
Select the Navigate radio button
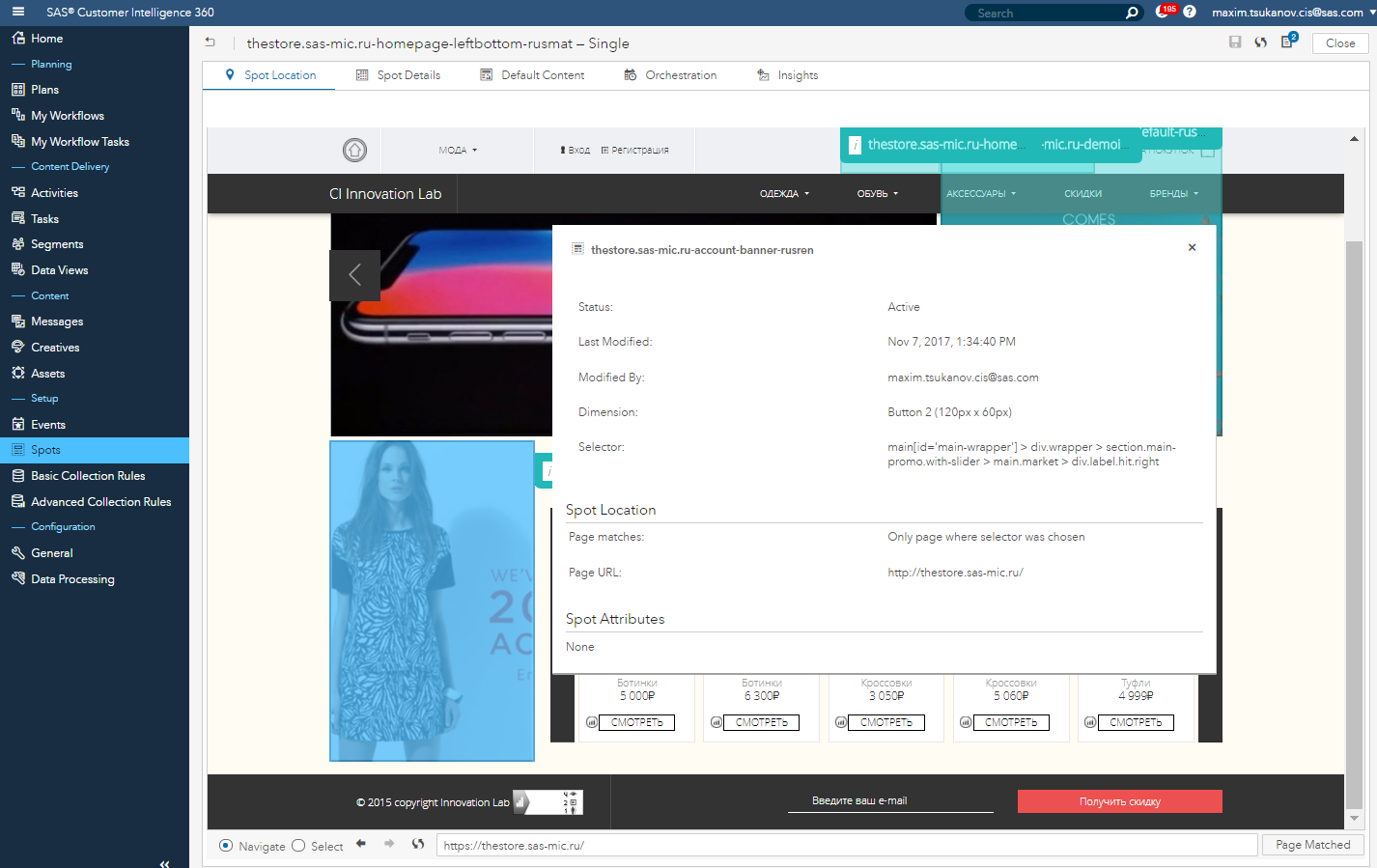226,846
